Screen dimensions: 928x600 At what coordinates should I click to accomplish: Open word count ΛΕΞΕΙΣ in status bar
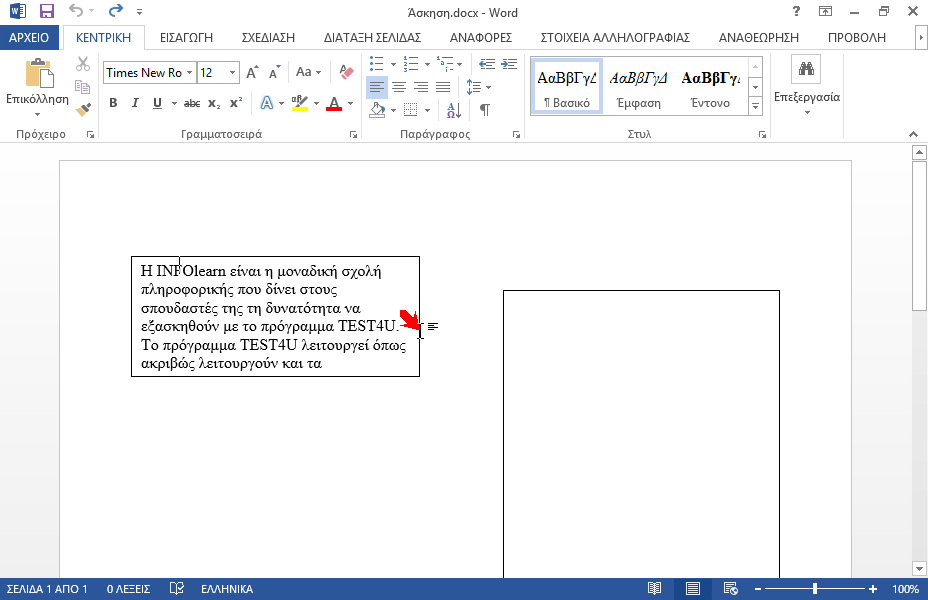click(128, 589)
